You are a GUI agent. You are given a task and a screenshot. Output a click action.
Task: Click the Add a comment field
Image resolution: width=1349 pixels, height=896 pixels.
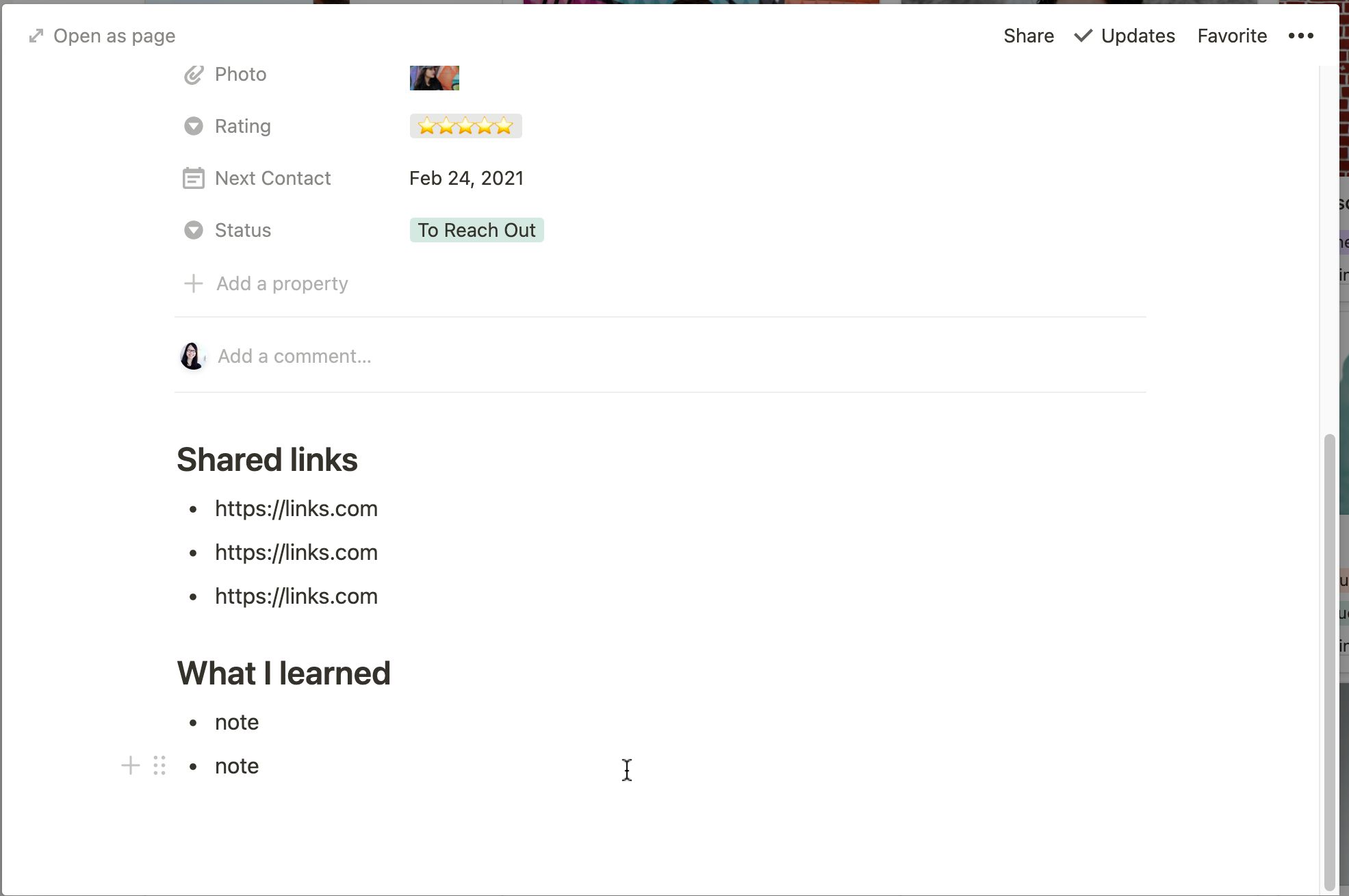click(294, 356)
